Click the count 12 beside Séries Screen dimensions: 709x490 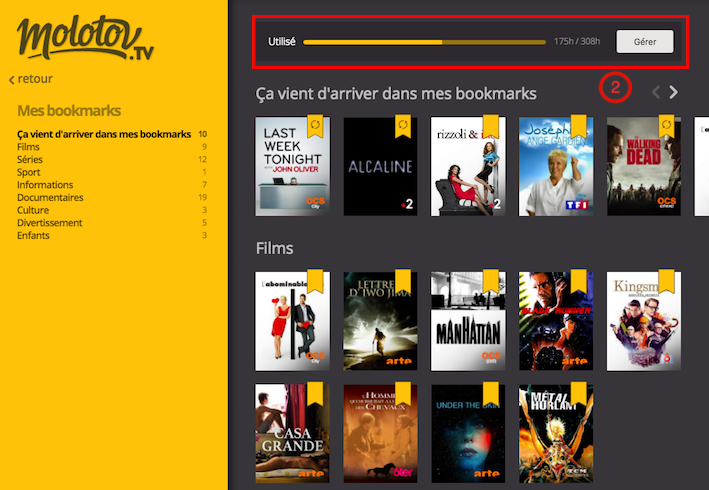(203, 160)
